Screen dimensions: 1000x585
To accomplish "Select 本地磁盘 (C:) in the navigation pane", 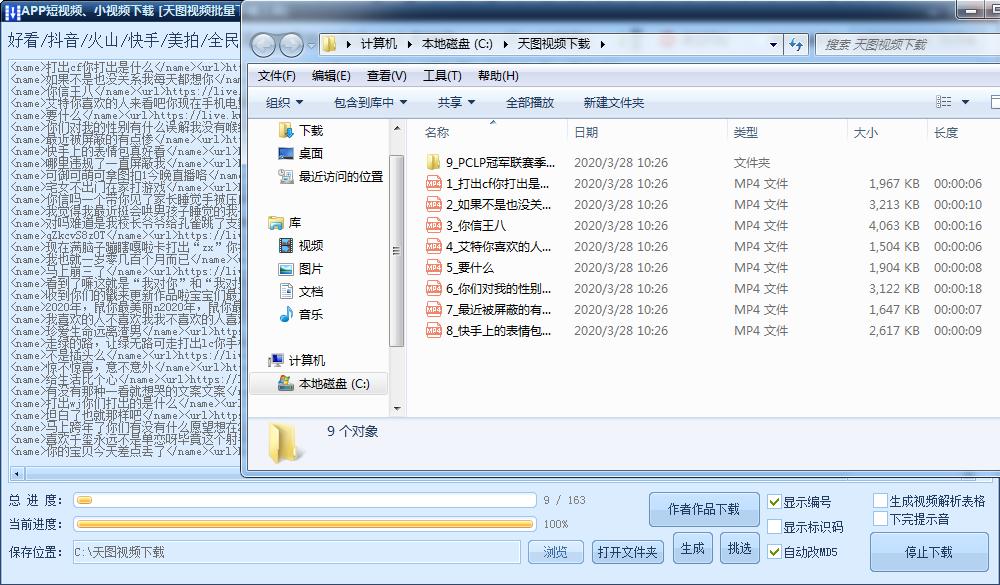I will 324,383.
